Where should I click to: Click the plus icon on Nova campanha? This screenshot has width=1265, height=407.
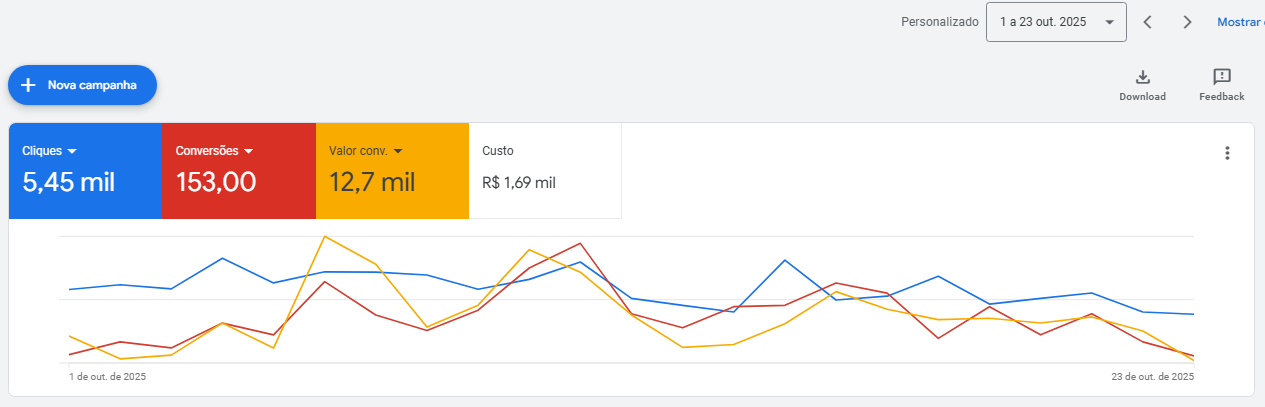point(28,85)
